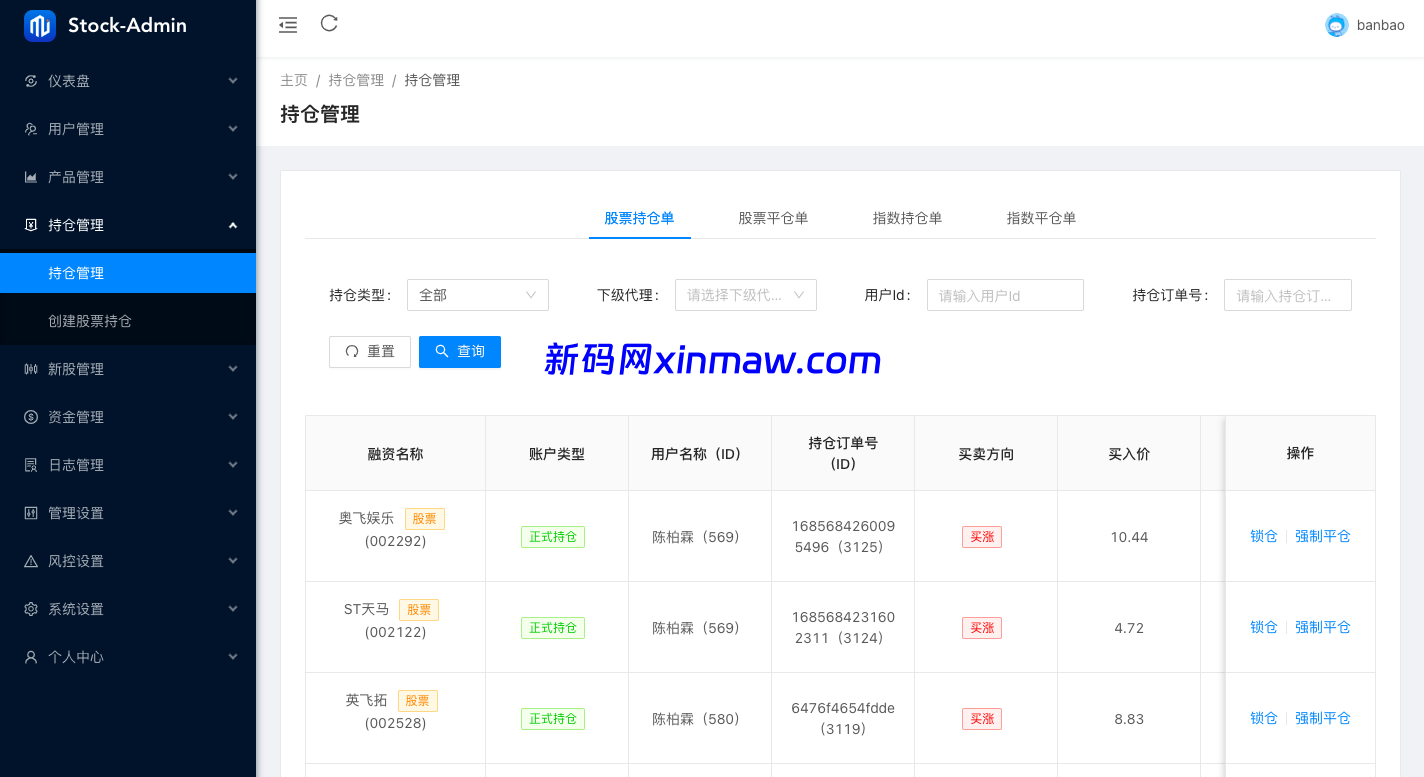
Task: Click the Stock-Admin logo icon
Action: [40, 26]
